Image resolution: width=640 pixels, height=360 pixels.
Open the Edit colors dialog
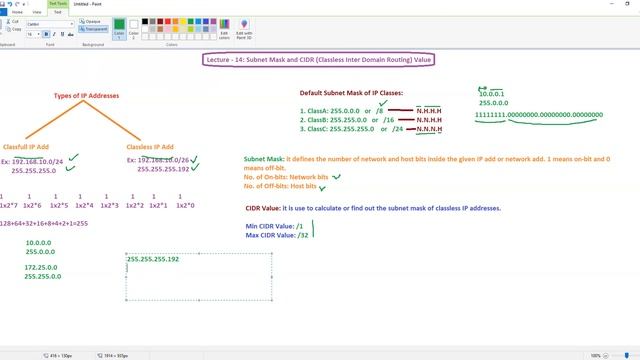click(224, 29)
